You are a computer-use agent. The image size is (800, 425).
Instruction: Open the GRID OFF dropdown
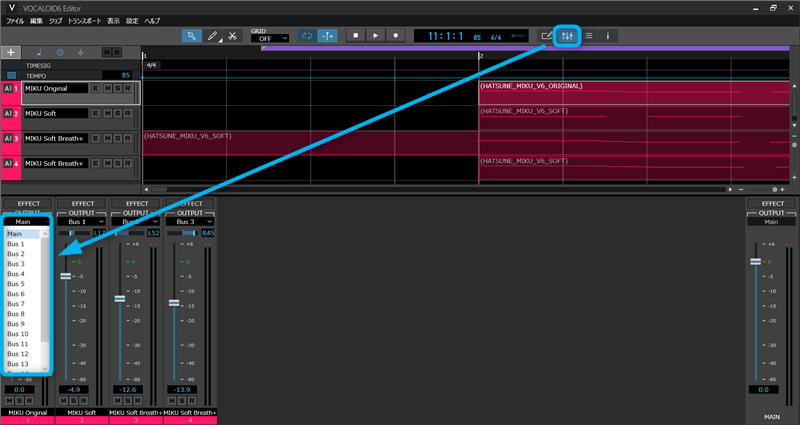270,39
